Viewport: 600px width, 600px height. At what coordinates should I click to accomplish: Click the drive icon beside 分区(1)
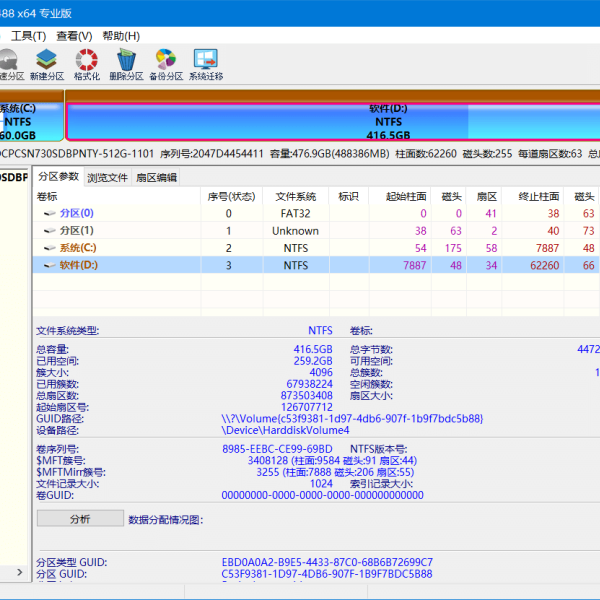click(50, 231)
